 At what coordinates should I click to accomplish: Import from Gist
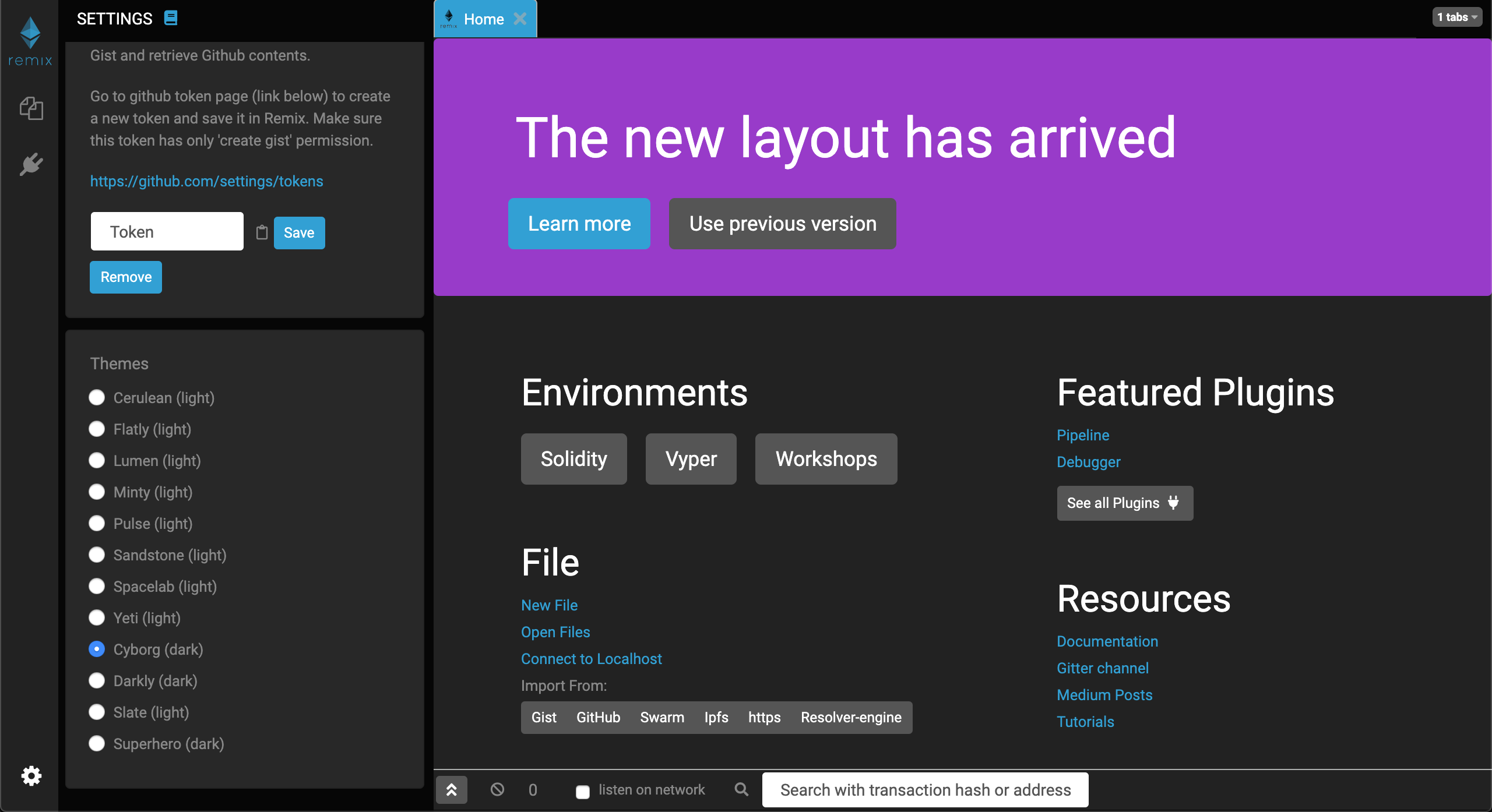(544, 718)
